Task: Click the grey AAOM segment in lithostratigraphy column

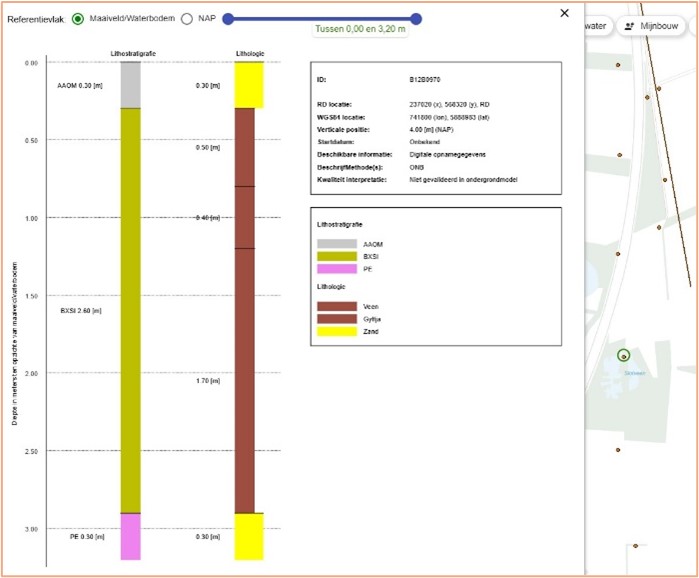Action: click(130, 85)
